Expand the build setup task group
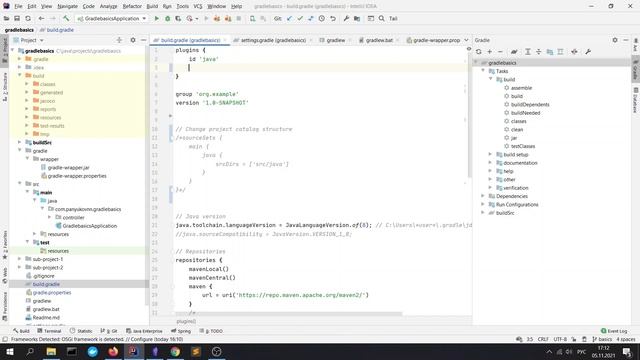 491,154
